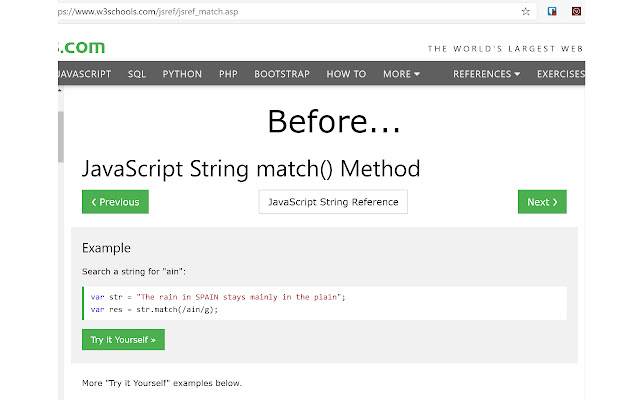
Task: Open the SQL tutorial
Action: (x=138, y=74)
